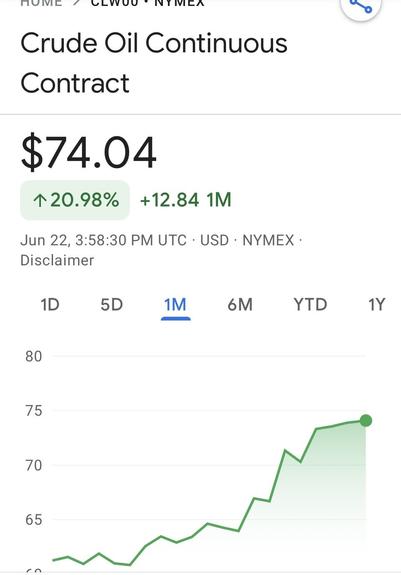This screenshot has height=575, width=401.
Task: Click the share icon button
Action: [361, 6]
